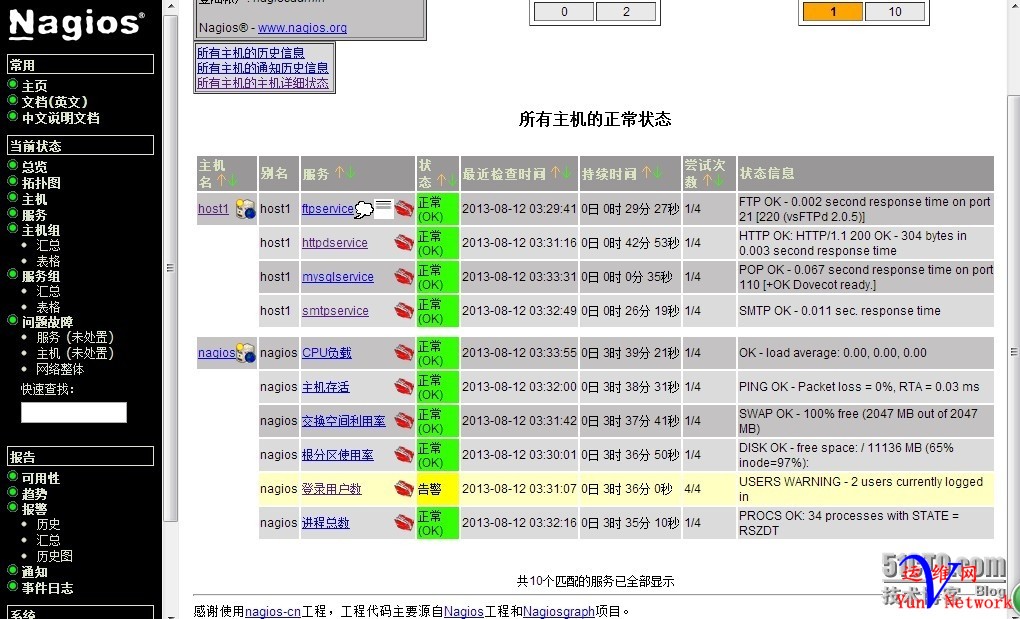
Task: Open the httpdservice service link
Action: [335, 243]
